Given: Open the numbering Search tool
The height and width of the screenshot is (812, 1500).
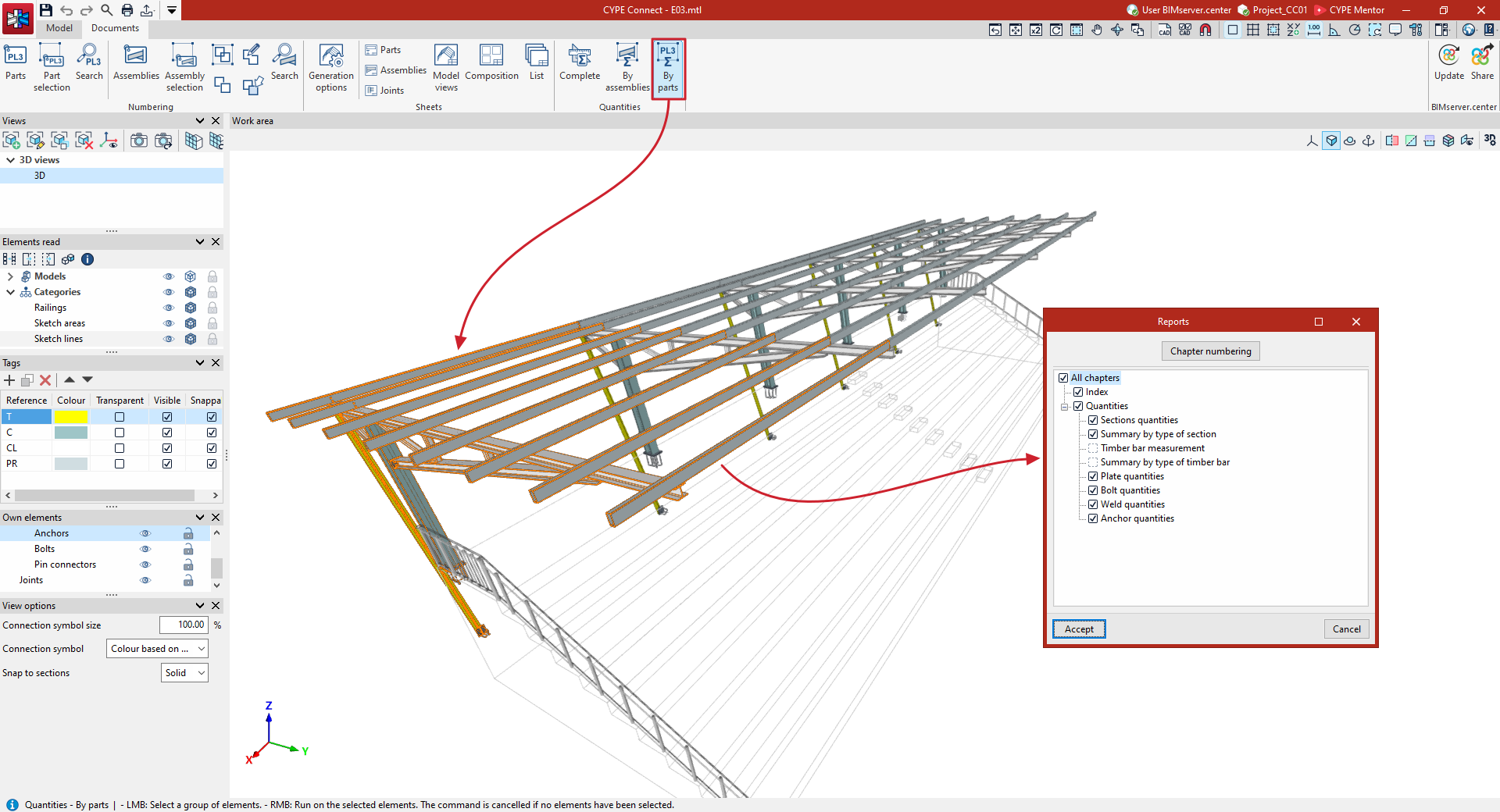Looking at the screenshot, I should (x=89, y=63).
